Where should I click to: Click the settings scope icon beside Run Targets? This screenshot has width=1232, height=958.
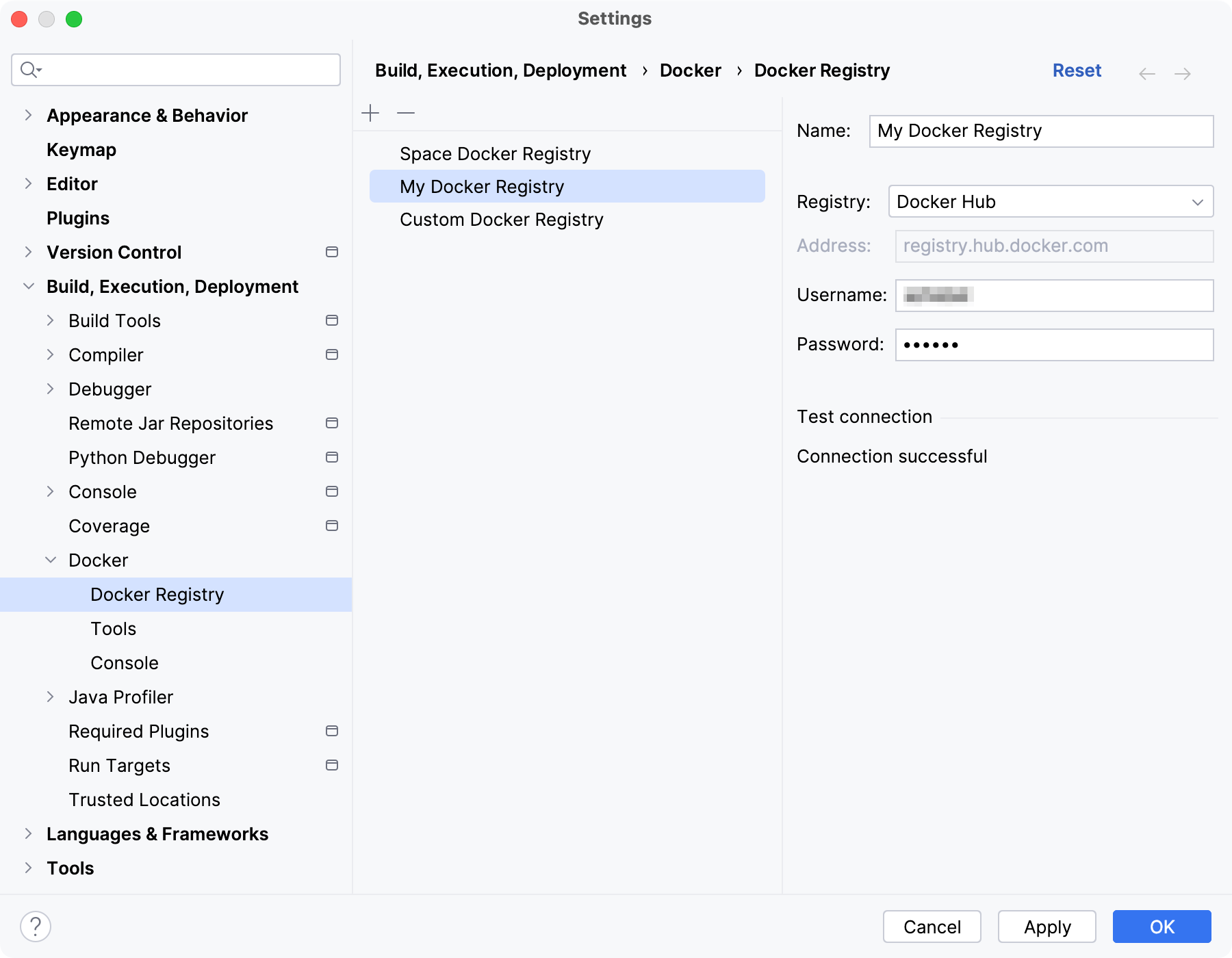coord(332,765)
